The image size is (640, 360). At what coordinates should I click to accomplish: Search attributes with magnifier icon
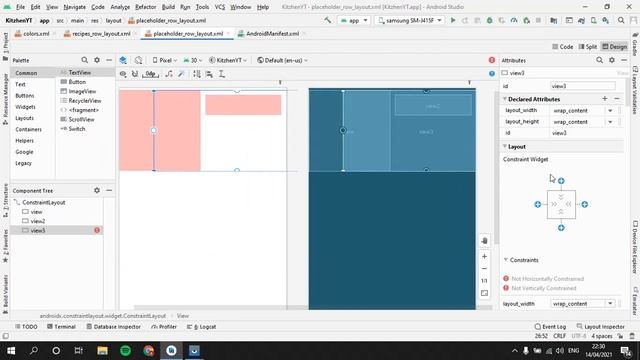pyautogui.click(x=599, y=60)
